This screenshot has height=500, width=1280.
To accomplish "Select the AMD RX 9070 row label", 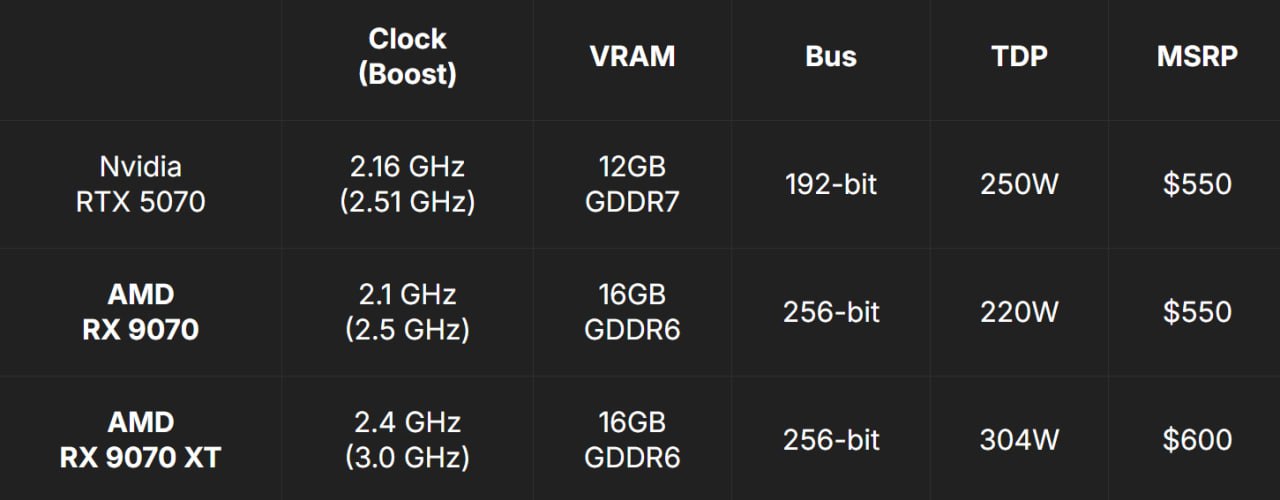I will [x=141, y=311].
